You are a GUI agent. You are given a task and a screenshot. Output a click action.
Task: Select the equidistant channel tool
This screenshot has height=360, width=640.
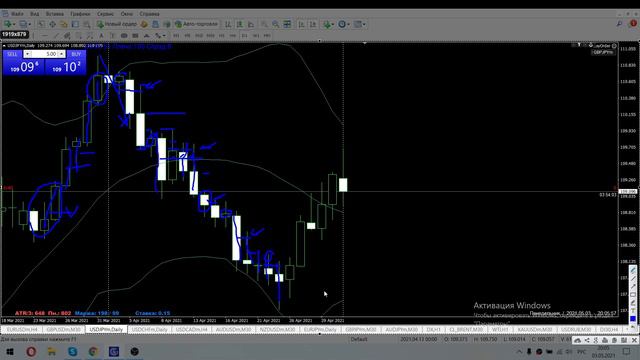(67, 36)
